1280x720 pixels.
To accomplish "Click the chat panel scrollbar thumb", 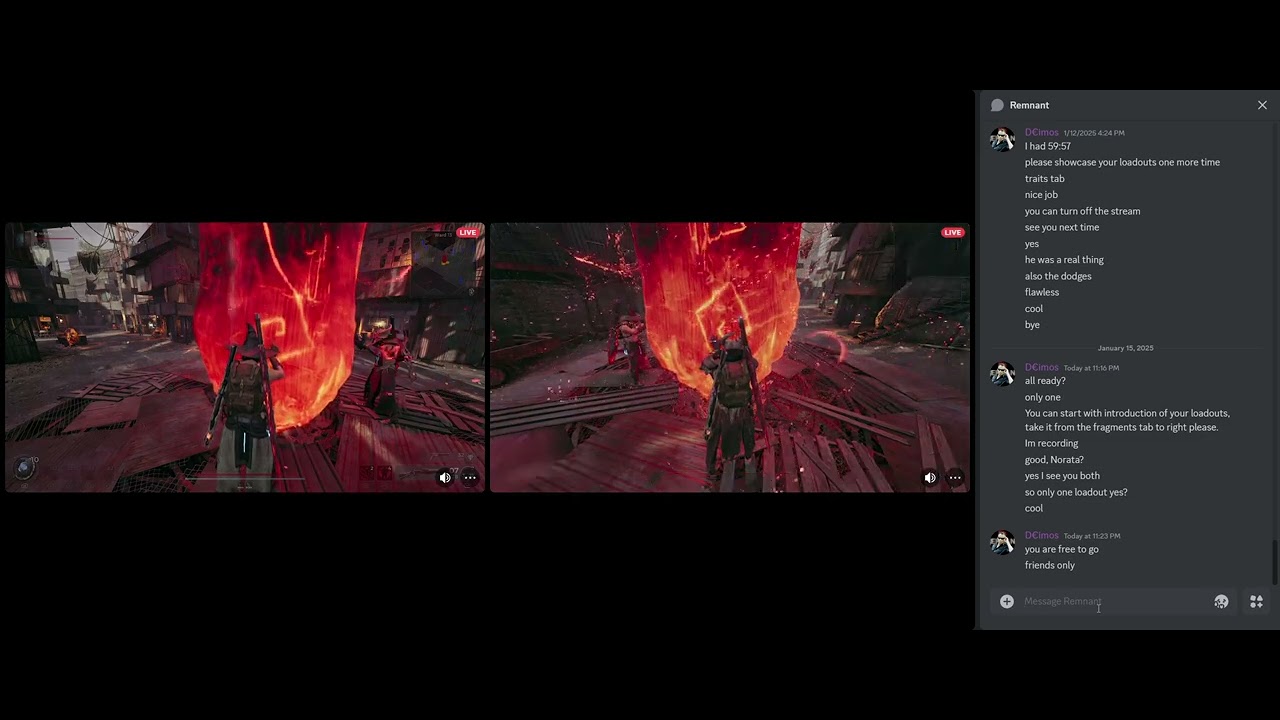I will [x=1274, y=562].
